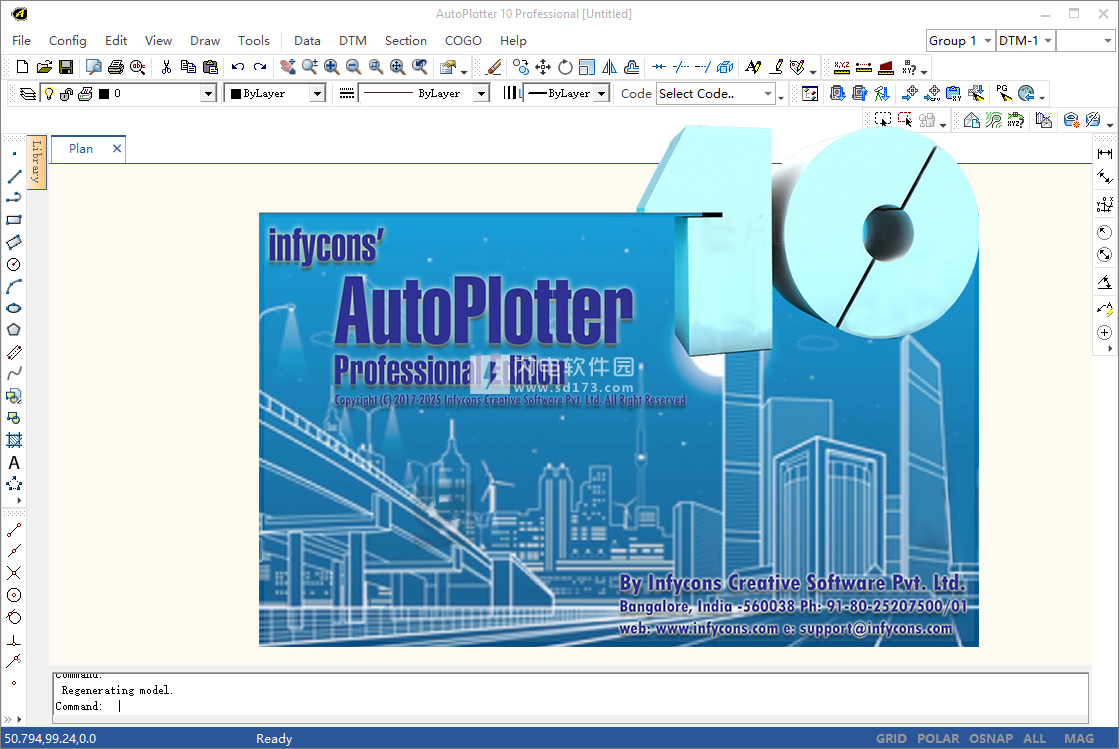Select the Rotate tool
The height and width of the screenshot is (749, 1119).
pos(565,67)
